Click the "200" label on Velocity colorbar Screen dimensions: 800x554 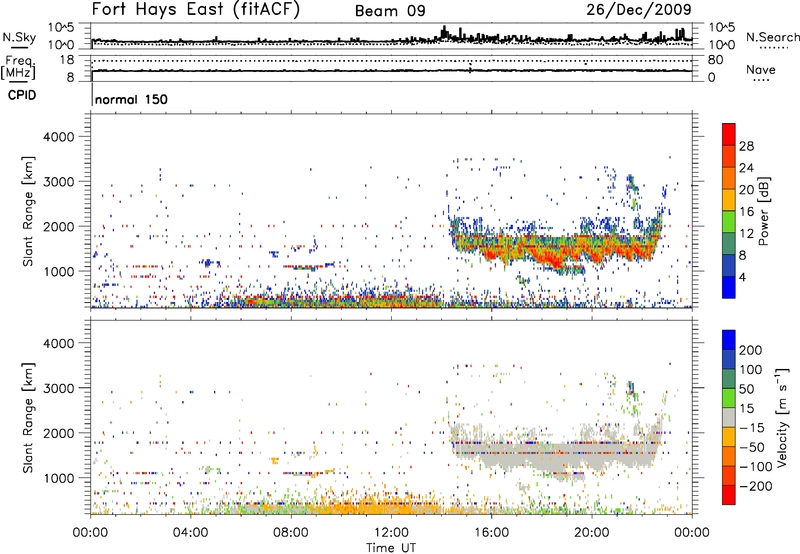tap(751, 350)
